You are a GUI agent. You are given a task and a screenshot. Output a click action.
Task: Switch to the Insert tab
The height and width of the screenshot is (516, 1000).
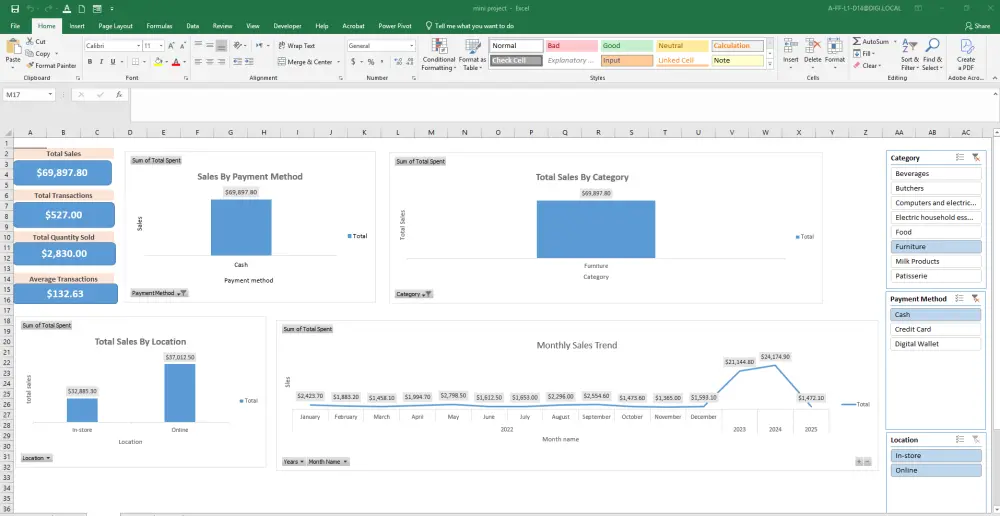pyautogui.click(x=77, y=26)
